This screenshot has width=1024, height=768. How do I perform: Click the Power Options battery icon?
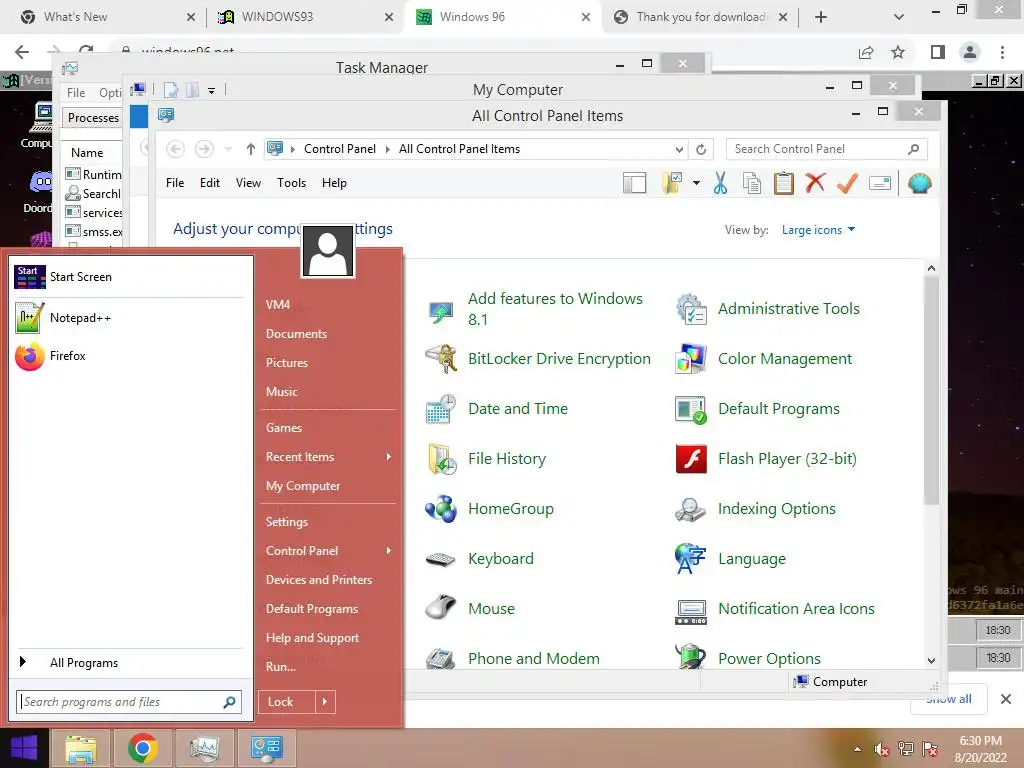(690, 656)
